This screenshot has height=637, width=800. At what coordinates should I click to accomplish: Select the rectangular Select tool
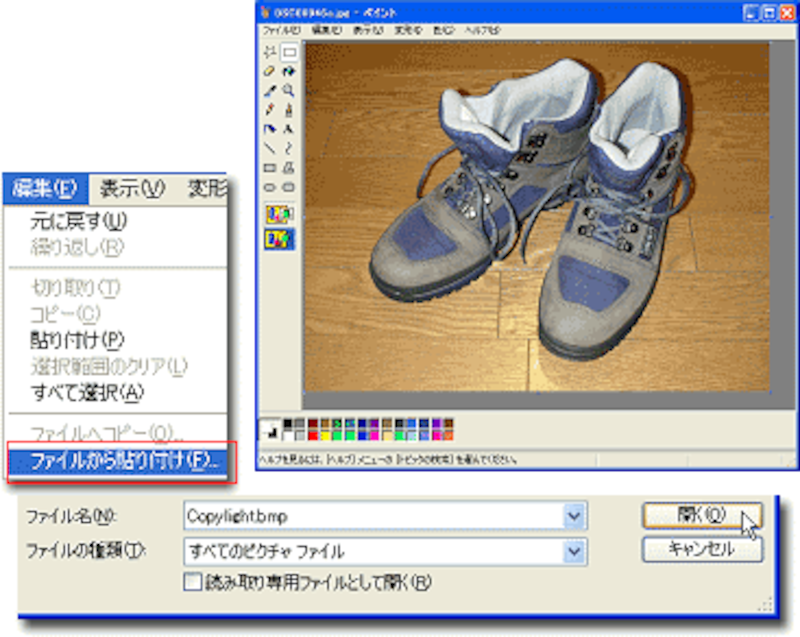pos(289,52)
